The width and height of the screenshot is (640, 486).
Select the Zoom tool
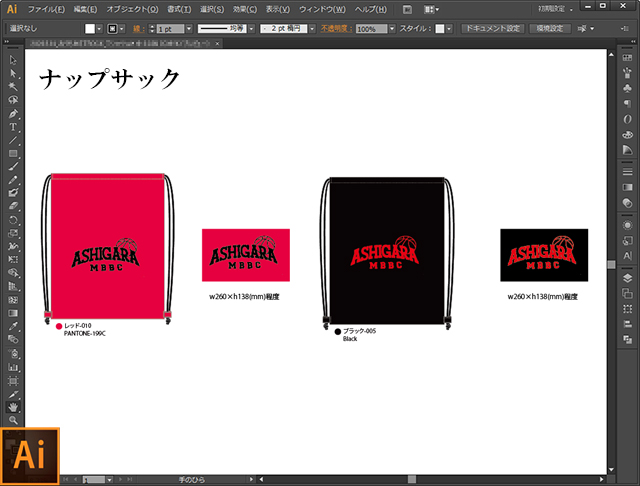tap(13, 420)
